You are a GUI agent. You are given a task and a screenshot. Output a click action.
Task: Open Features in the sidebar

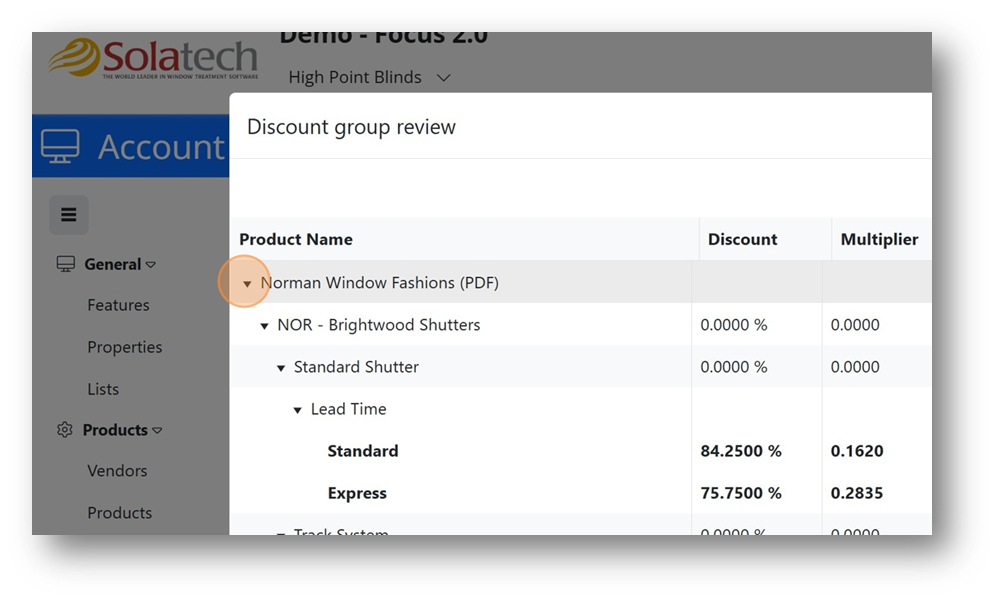tap(118, 305)
